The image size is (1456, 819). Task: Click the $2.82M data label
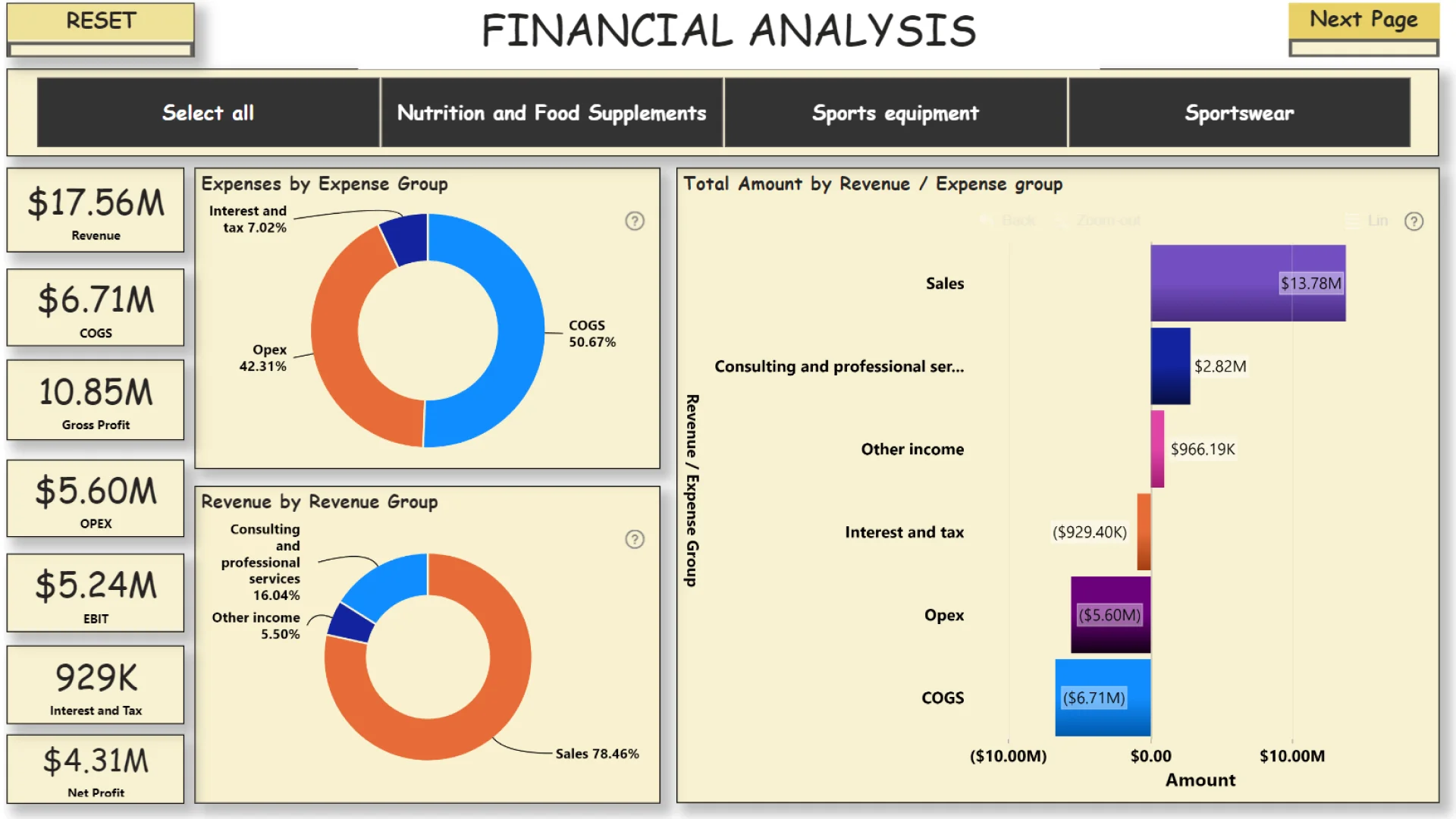(1220, 366)
